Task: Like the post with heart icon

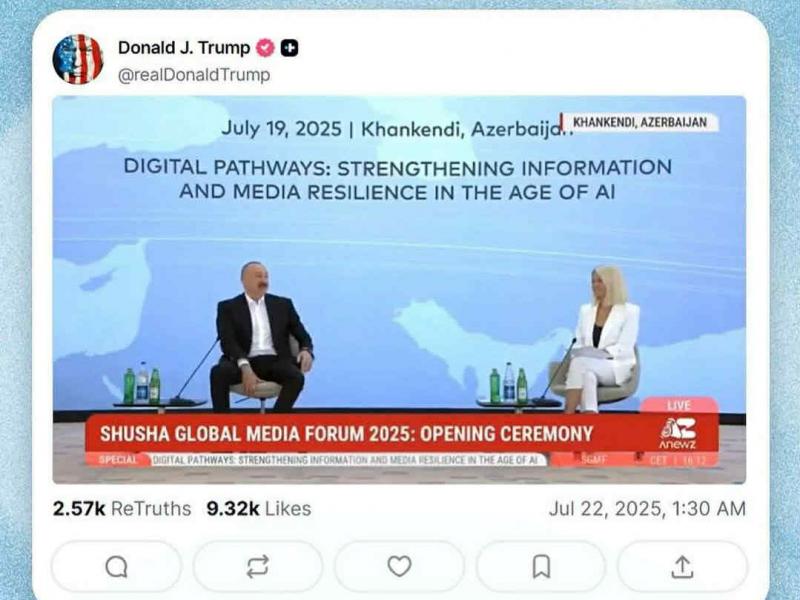Action: [399, 566]
